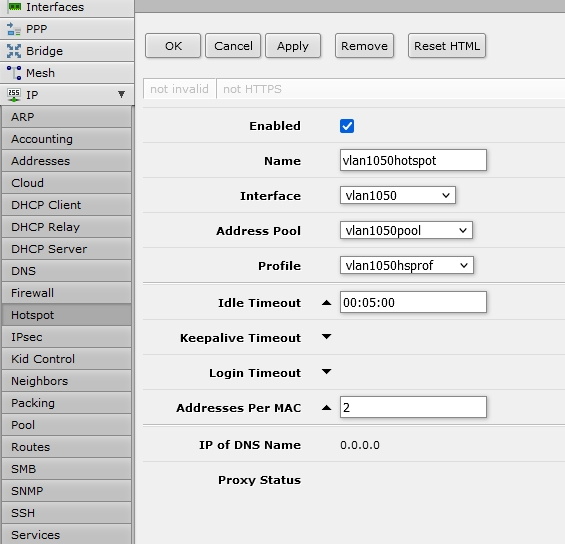The height and width of the screenshot is (544, 565).
Task: Click the Interfaces menu icon
Action: [x=14, y=7]
